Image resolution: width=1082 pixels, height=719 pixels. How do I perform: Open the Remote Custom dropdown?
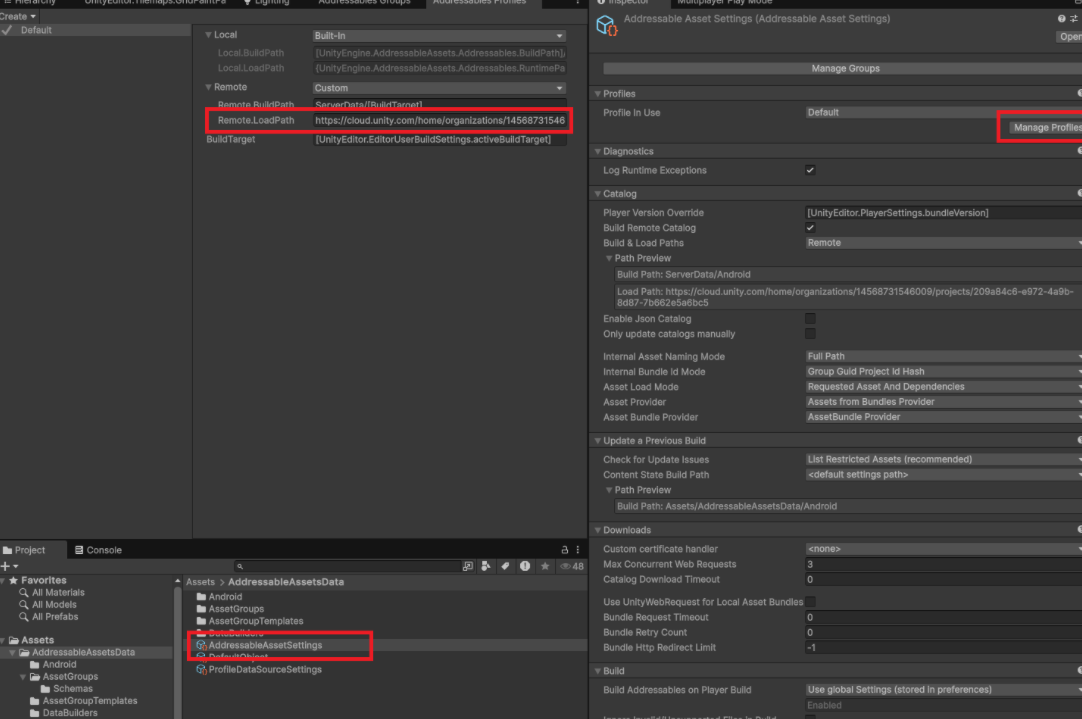coord(439,88)
